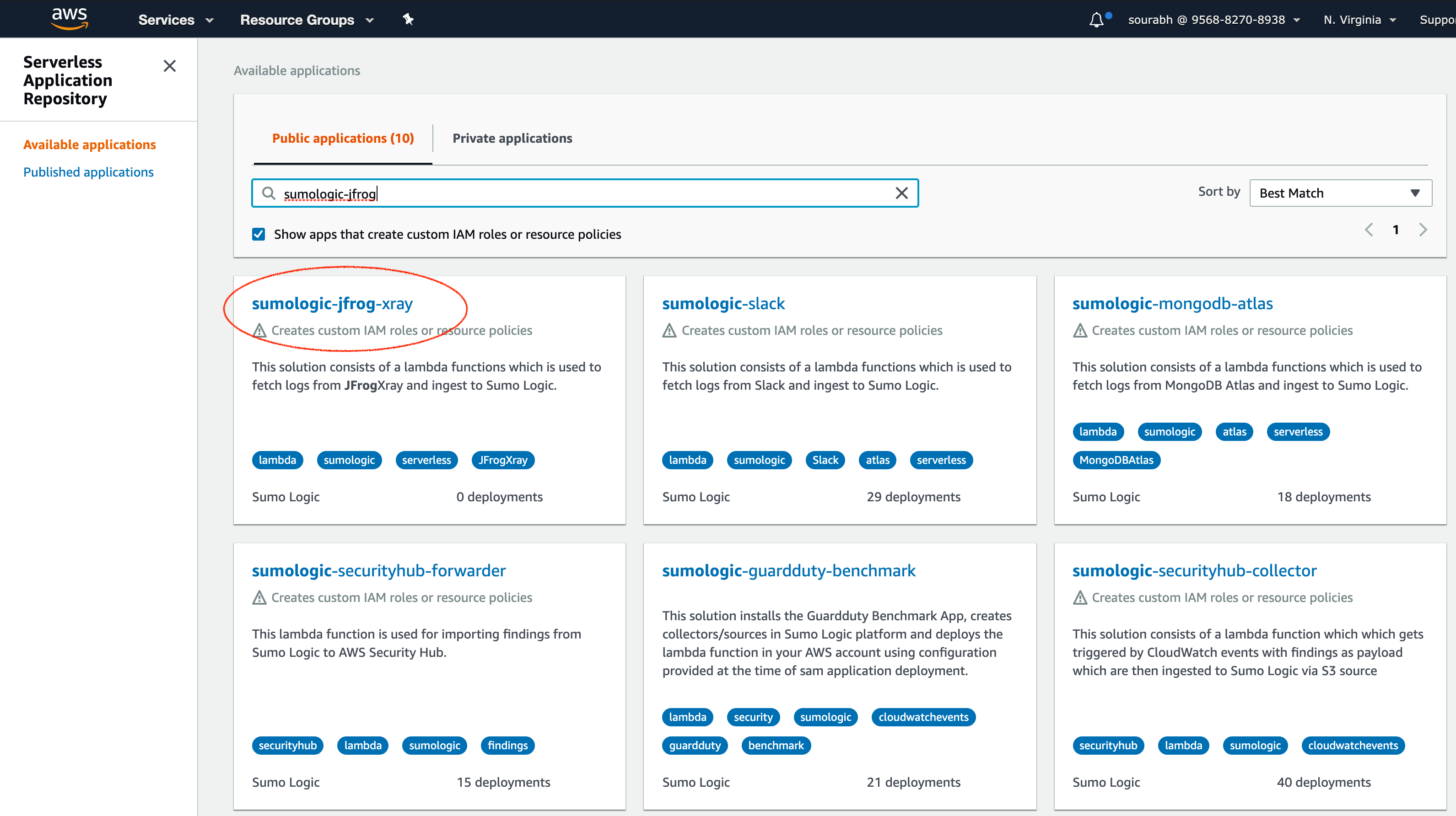
Task: Close the Serverless Application Repository sidebar
Action: pyautogui.click(x=170, y=66)
